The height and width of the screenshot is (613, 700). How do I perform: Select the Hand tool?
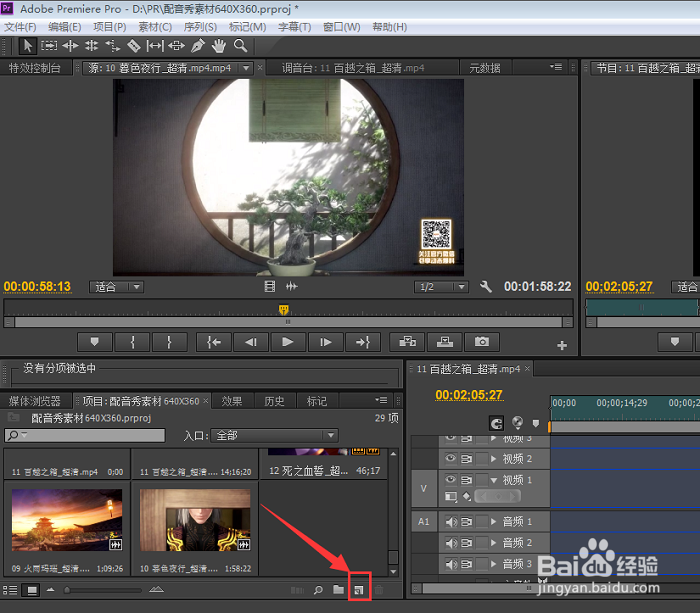[219, 46]
